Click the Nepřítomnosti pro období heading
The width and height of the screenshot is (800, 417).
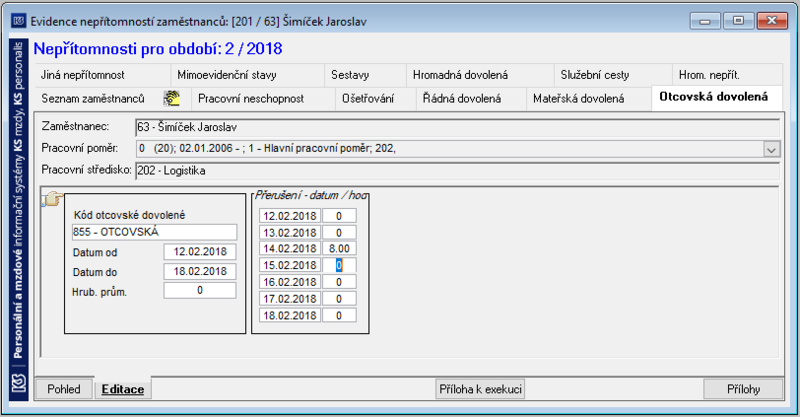click(x=158, y=48)
